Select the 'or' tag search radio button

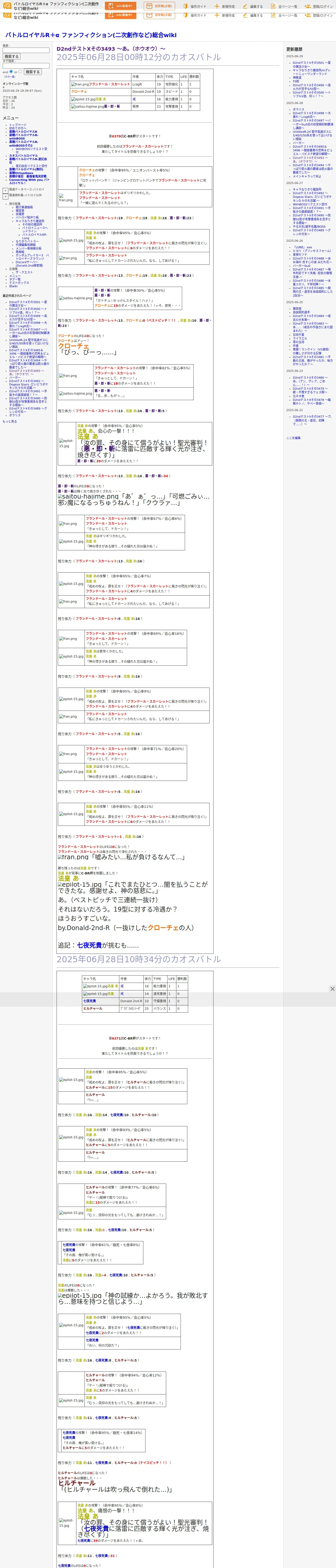pyautogui.click(x=20, y=72)
